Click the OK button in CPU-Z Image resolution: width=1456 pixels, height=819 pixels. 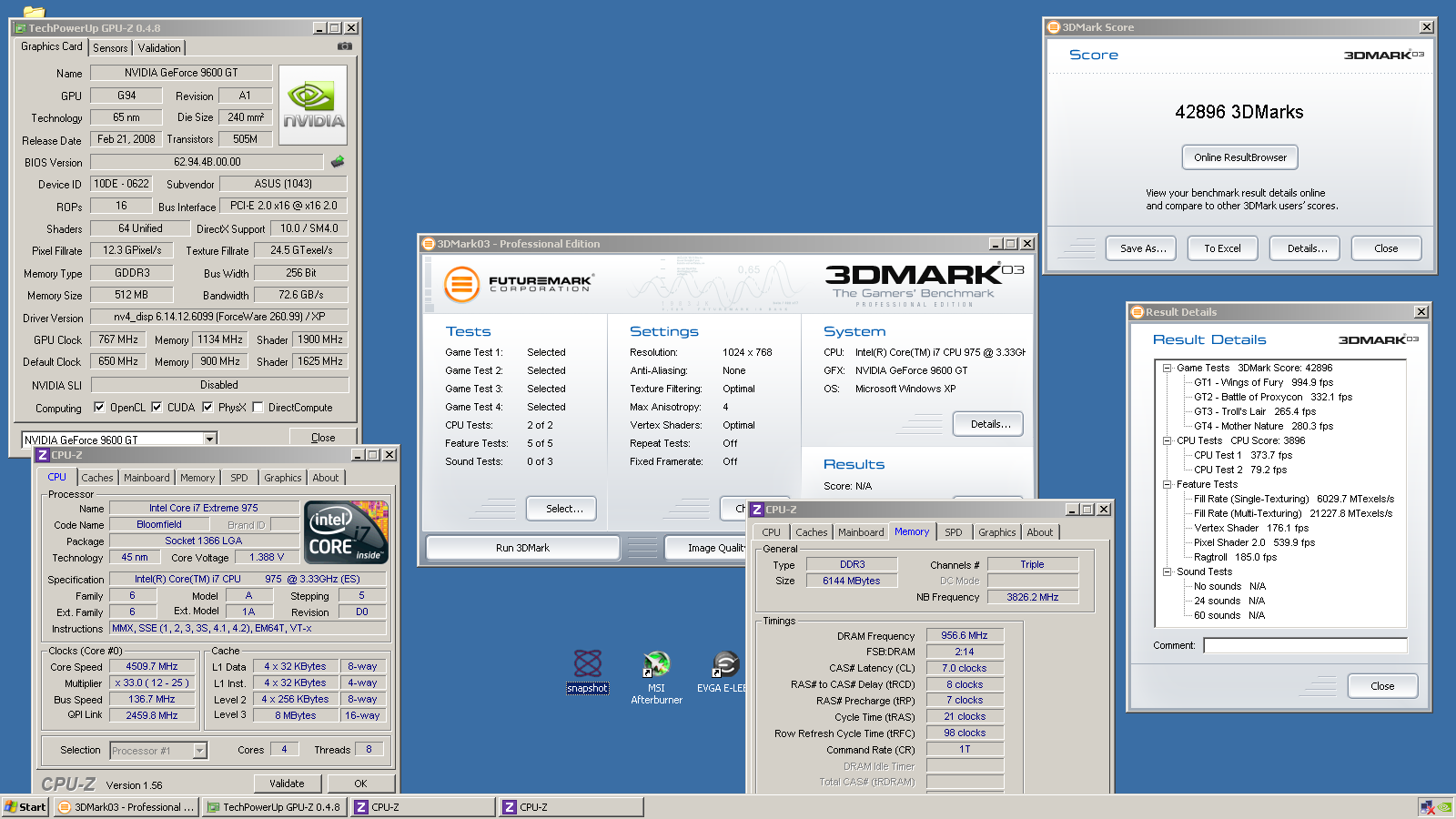click(360, 784)
